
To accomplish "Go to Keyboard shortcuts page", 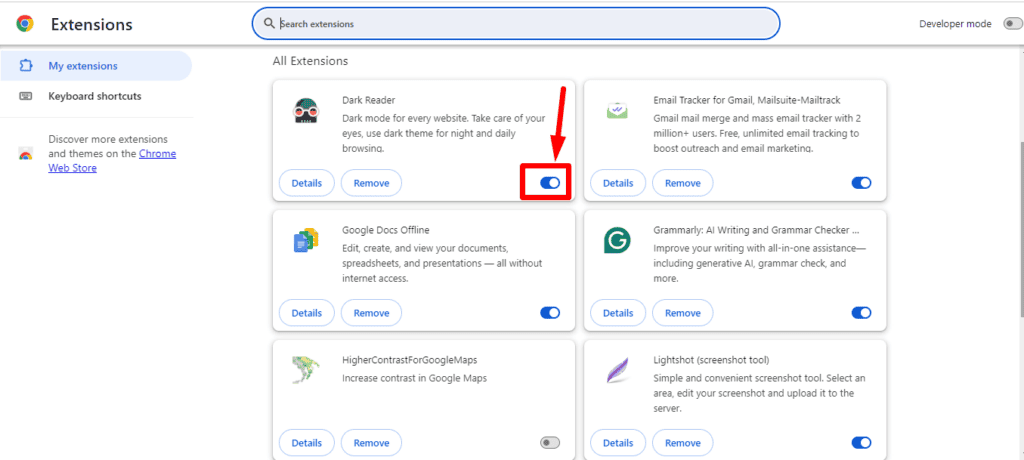I will pyautogui.click(x=95, y=96).
